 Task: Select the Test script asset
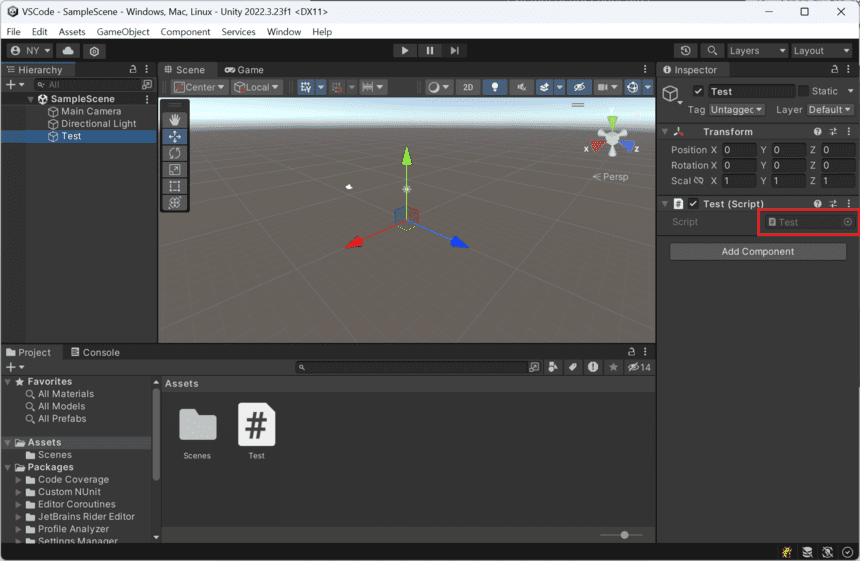coord(256,431)
